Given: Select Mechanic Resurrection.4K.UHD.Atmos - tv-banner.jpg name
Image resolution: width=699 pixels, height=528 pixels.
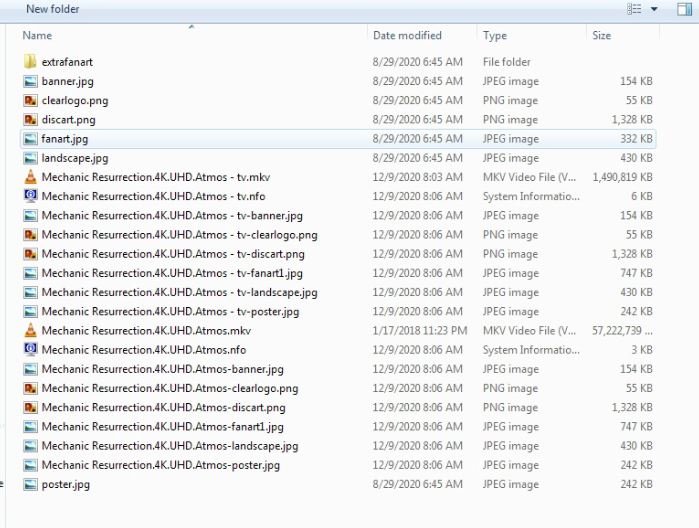Looking at the screenshot, I should point(172,216).
